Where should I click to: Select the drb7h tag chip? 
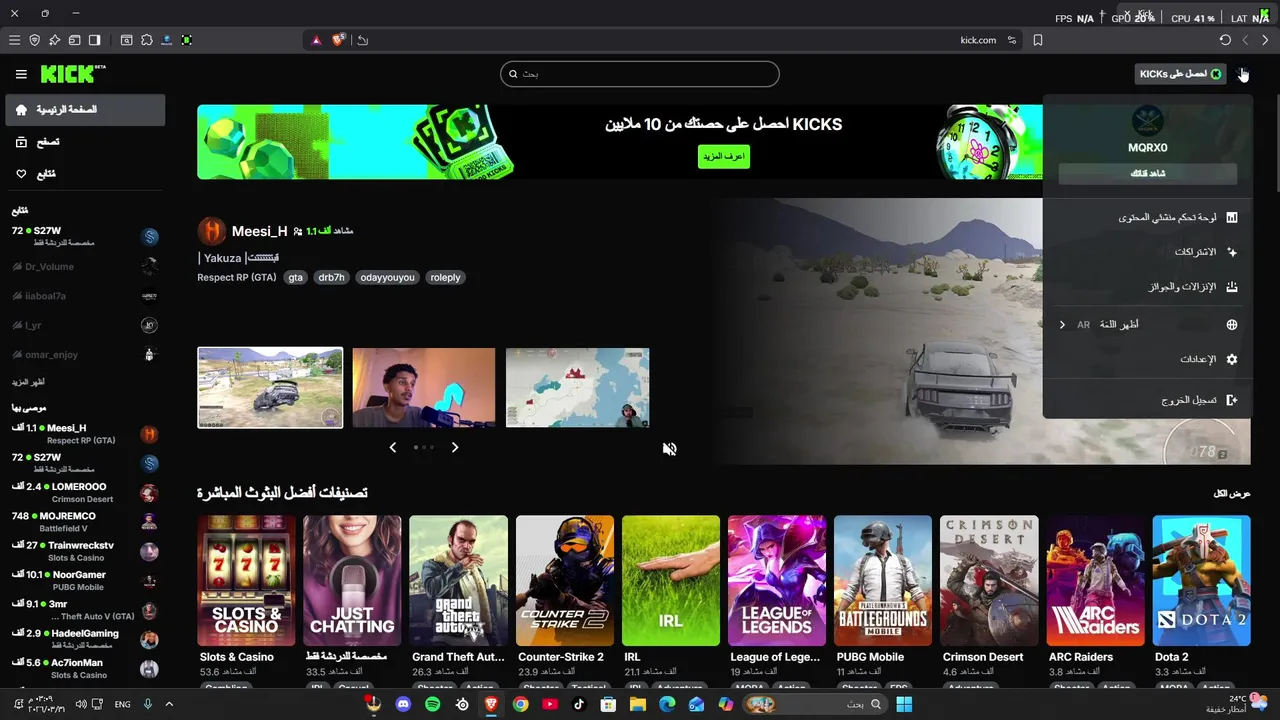pos(331,278)
